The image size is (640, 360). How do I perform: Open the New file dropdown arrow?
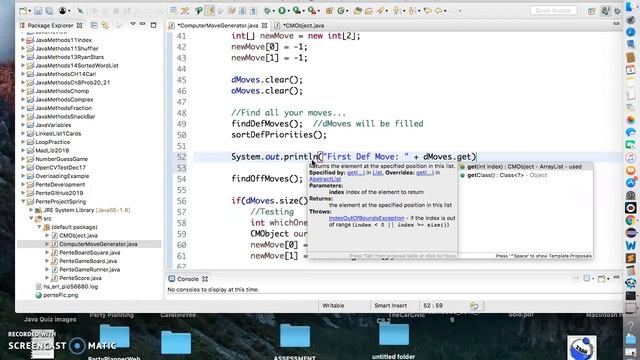pos(30,11)
